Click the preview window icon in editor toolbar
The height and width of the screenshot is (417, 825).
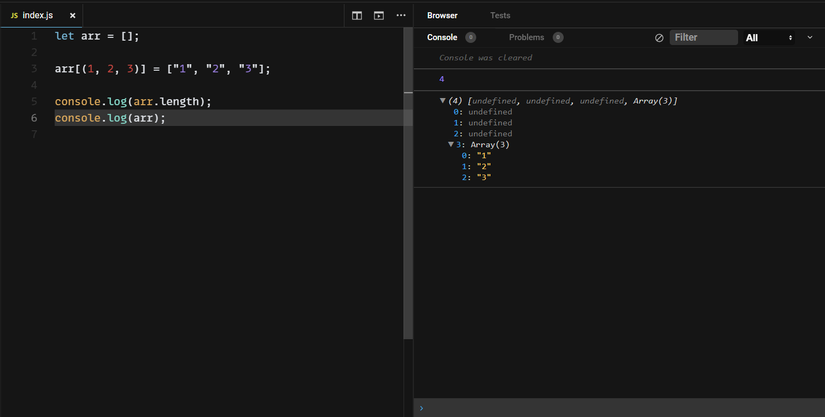379,16
